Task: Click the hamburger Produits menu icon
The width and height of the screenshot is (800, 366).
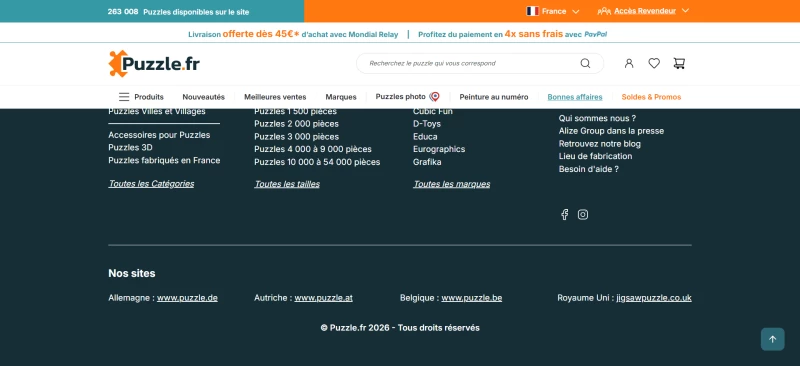Action: pos(124,97)
